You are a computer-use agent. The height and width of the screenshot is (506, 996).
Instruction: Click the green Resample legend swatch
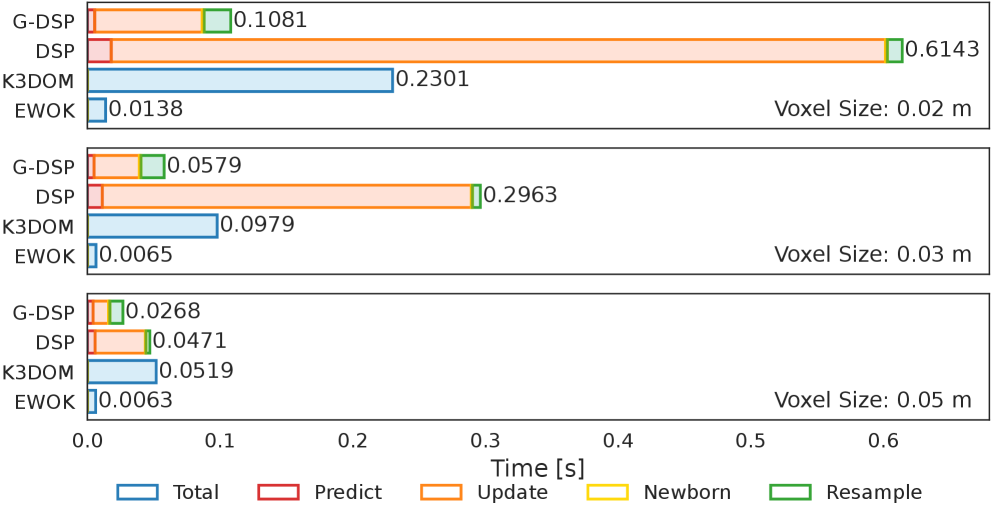[x=789, y=492]
